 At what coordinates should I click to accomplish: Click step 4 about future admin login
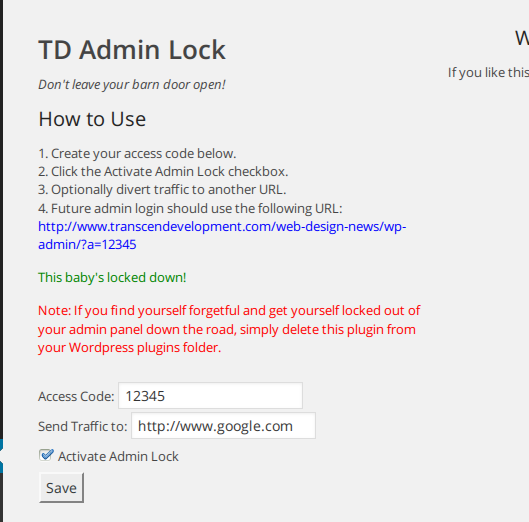click(x=190, y=209)
